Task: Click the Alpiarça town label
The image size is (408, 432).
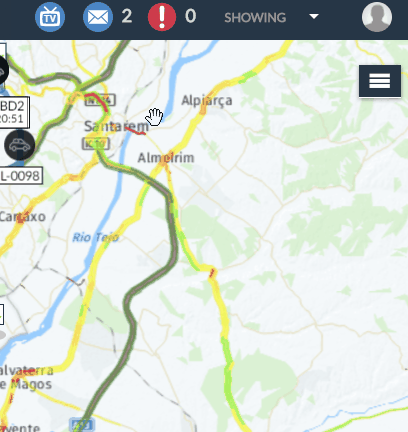Action: pos(207,100)
